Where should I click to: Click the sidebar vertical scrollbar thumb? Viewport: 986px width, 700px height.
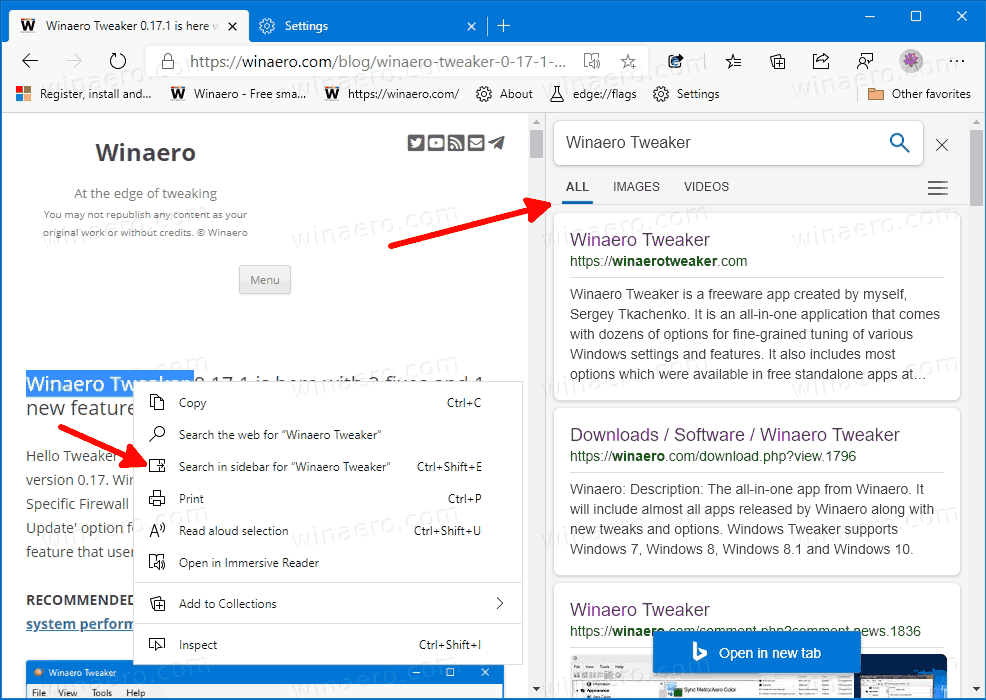click(976, 167)
